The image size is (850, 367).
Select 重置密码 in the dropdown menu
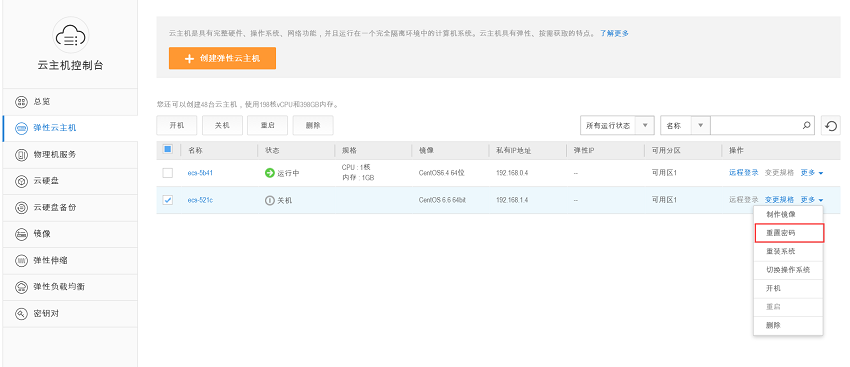pyautogui.click(x=788, y=233)
